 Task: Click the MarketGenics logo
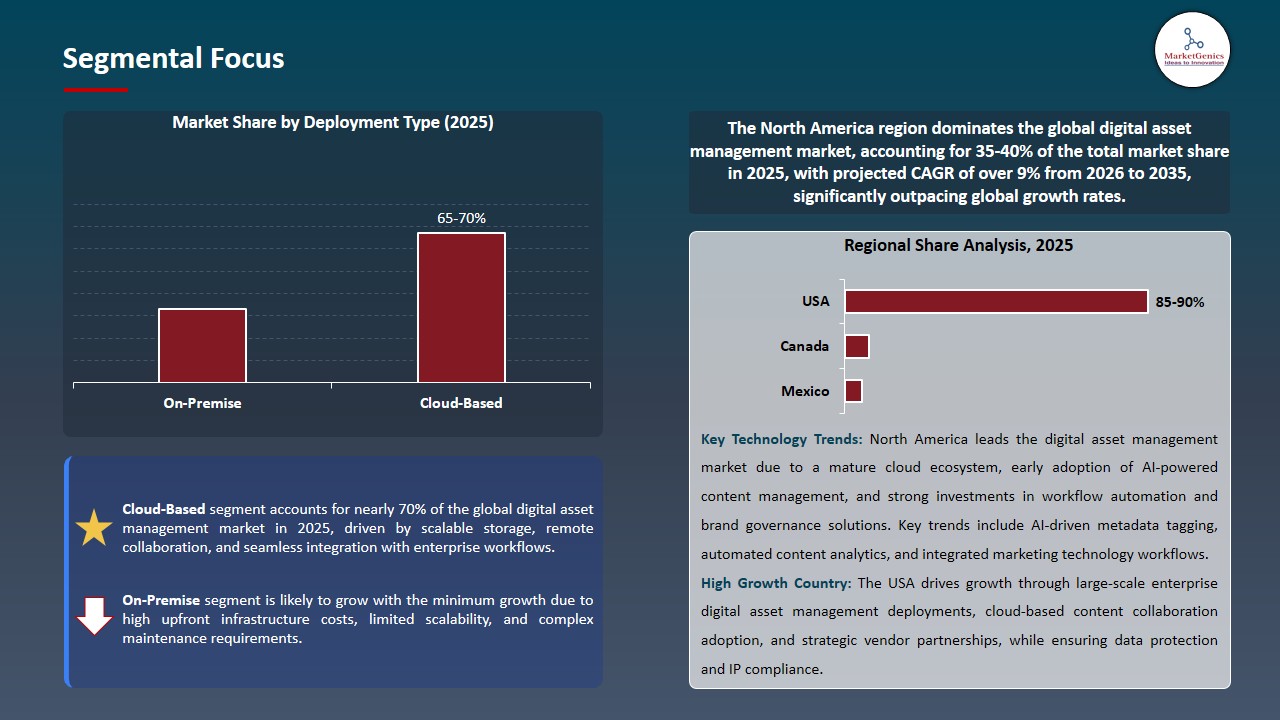click(x=1192, y=49)
